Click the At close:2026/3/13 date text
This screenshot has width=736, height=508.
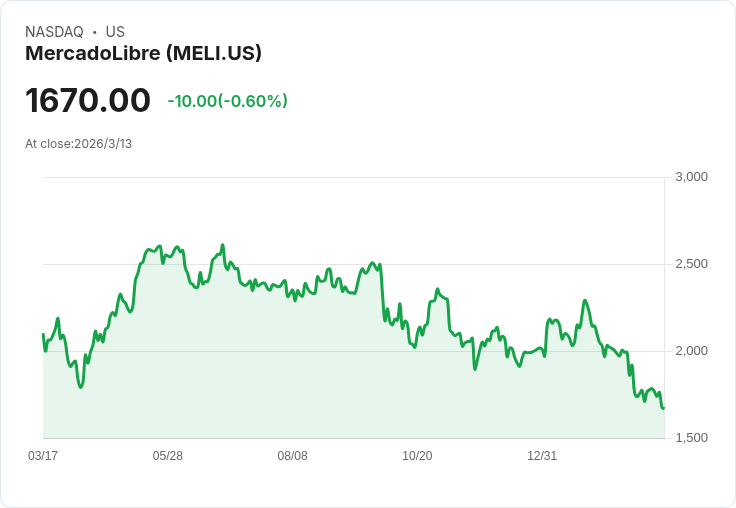coord(78,144)
